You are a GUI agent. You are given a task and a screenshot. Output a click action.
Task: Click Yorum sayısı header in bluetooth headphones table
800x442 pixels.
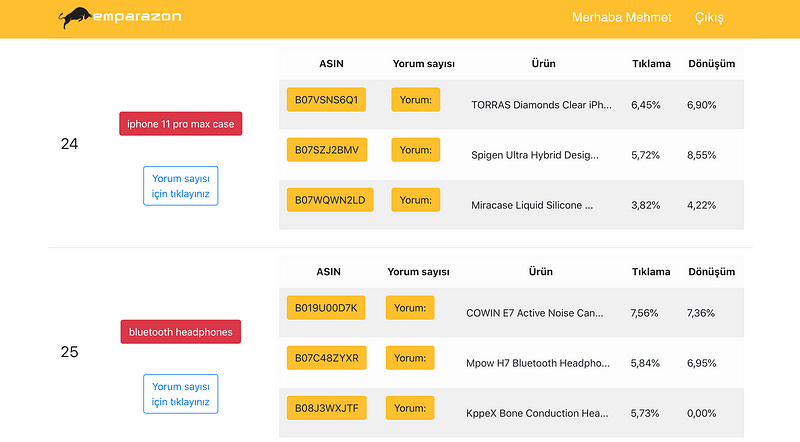[x=418, y=272]
